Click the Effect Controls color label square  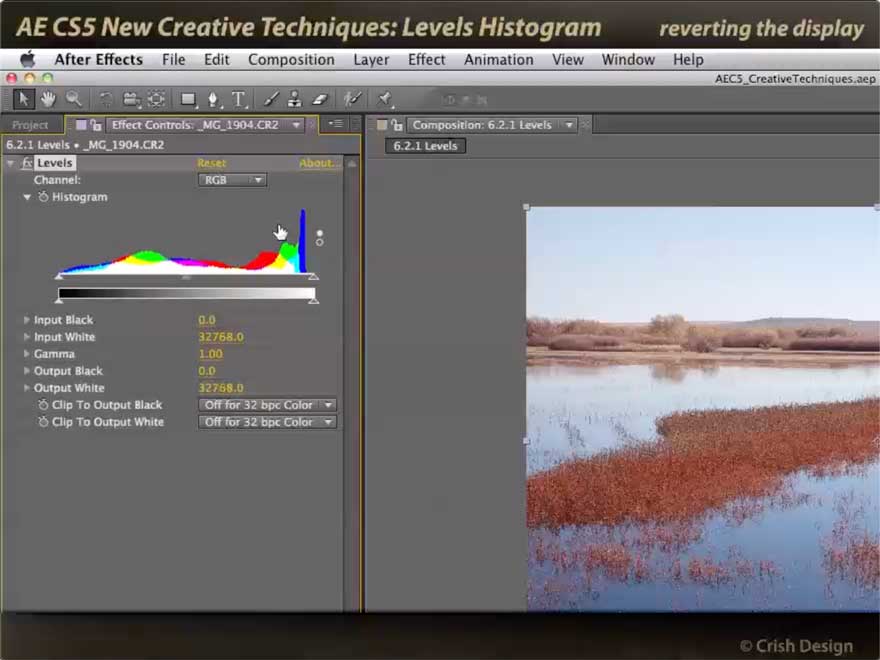point(81,125)
